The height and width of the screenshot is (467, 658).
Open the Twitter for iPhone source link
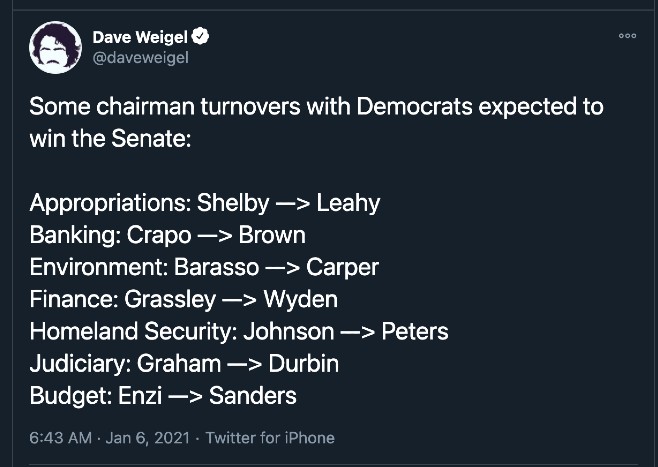270,438
